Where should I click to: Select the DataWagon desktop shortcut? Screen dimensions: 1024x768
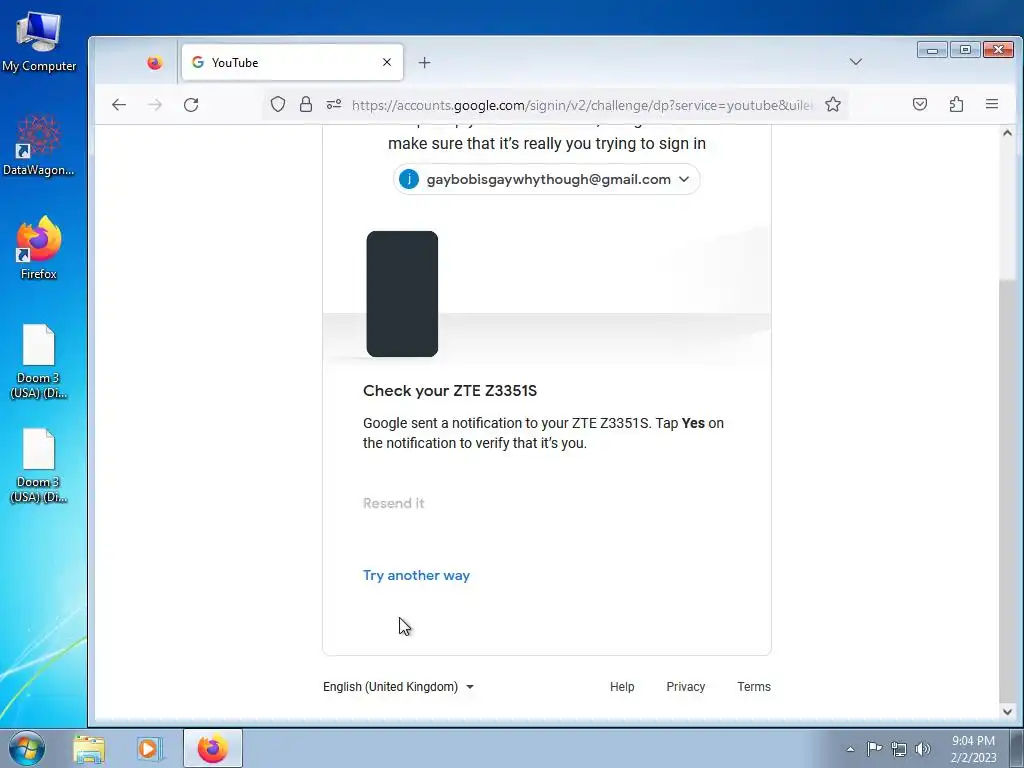(39, 145)
